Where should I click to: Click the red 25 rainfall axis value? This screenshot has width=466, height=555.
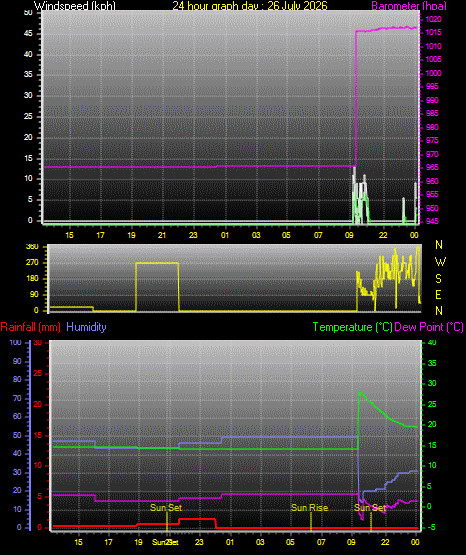click(37, 374)
